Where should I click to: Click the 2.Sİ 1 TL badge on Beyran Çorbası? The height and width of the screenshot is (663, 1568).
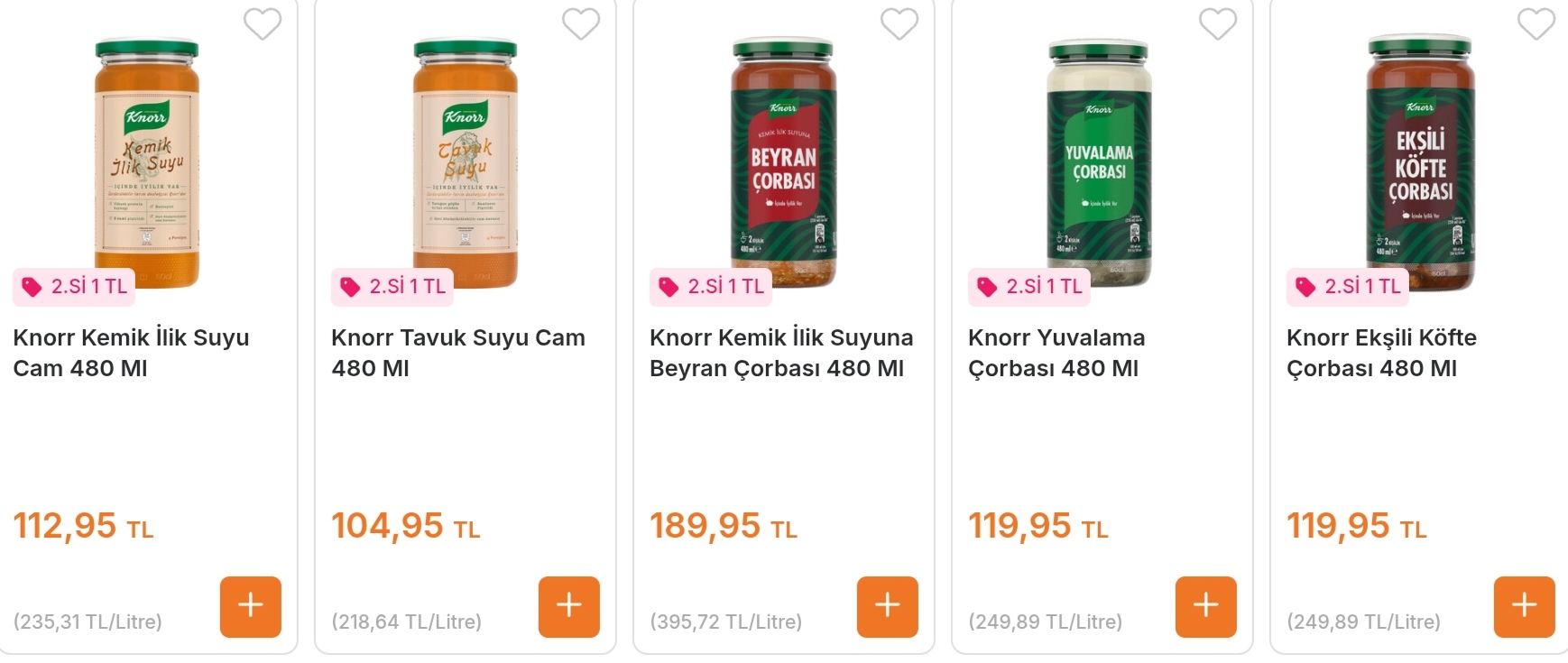712,287
